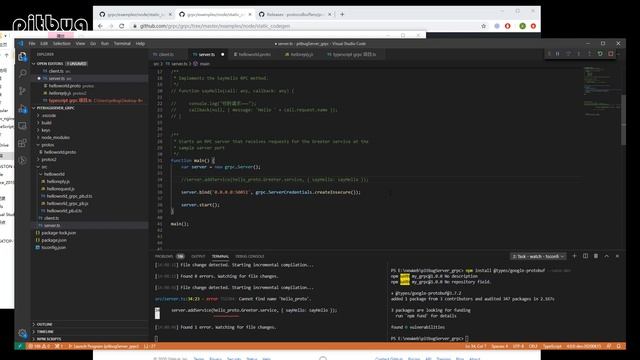Open the Search view in activity bar
640x360 pixels.
pyautogui.click(x=22, y=73)
